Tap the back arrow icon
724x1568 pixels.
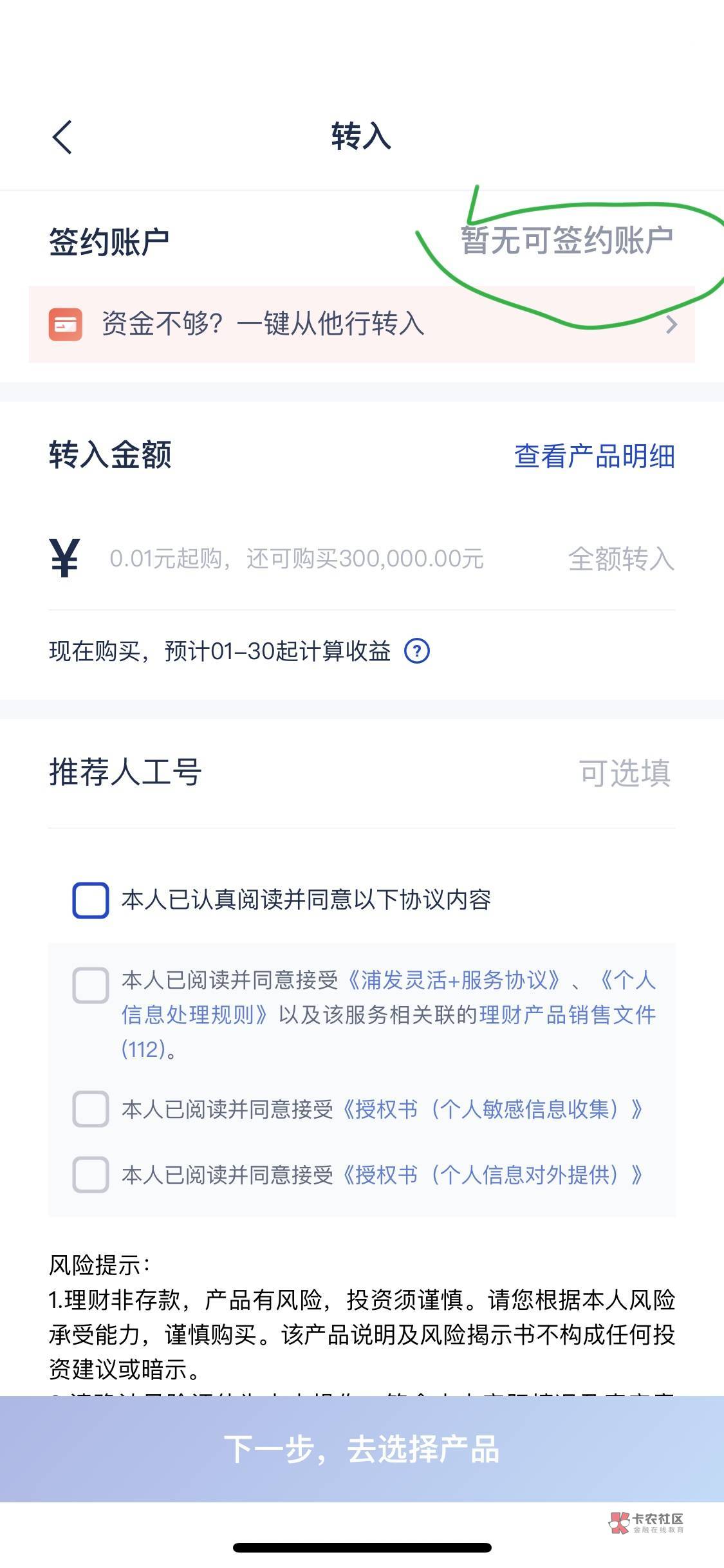[62, 137]
